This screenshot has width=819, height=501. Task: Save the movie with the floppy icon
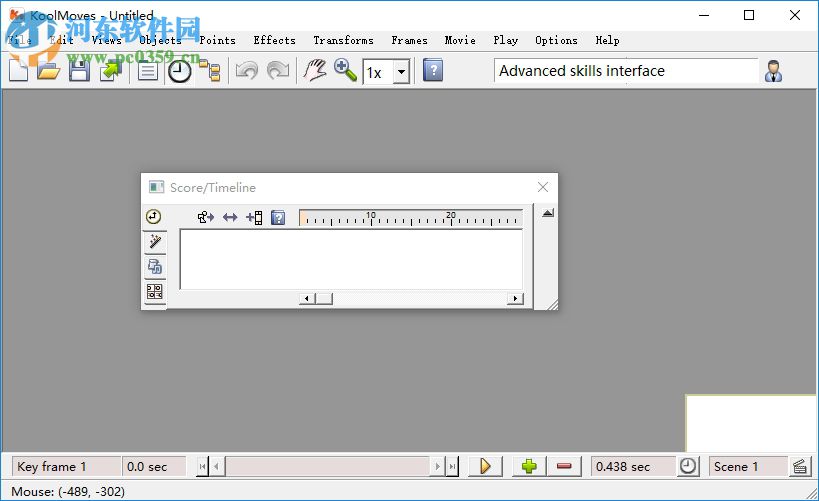pos(79,71)
